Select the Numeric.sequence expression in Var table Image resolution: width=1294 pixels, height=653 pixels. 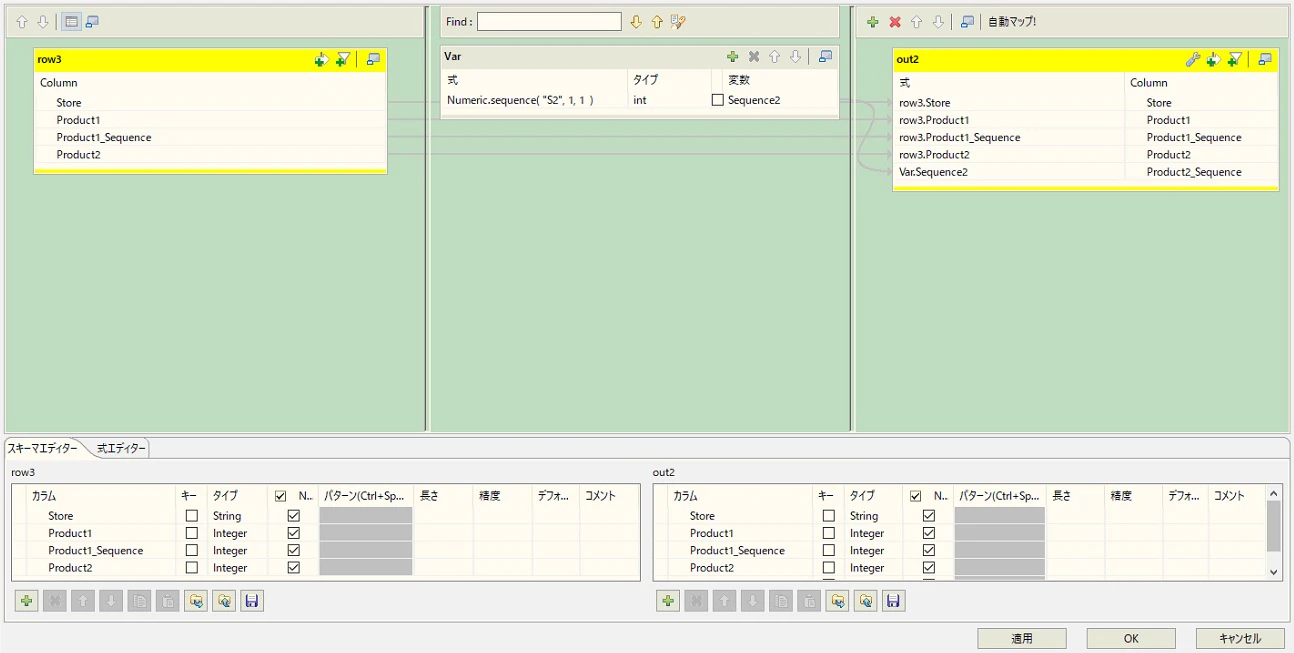[520, 100]
